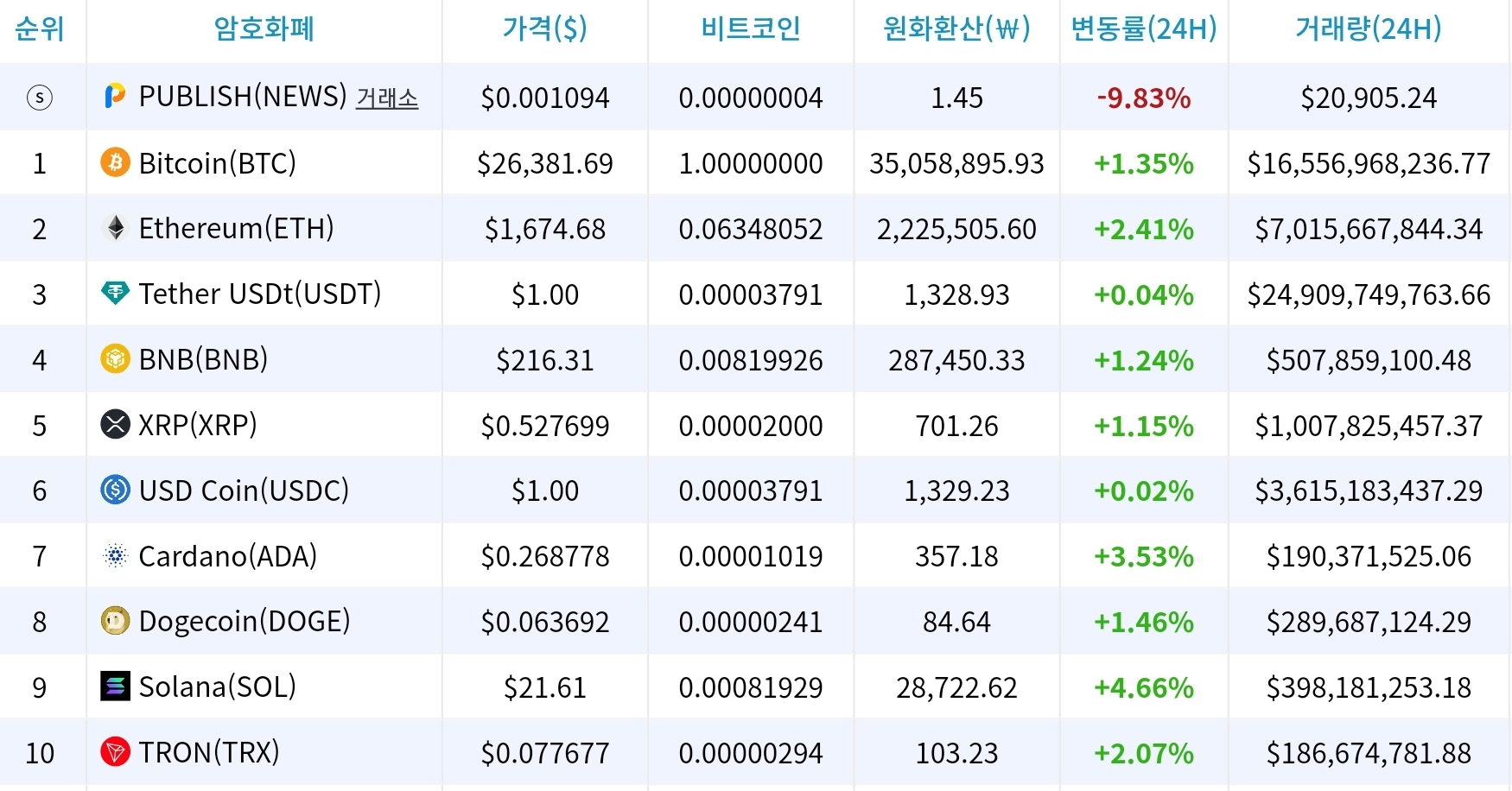
Task: Sort by 암호화폐 column header
Action: click(x=264, y=28)
